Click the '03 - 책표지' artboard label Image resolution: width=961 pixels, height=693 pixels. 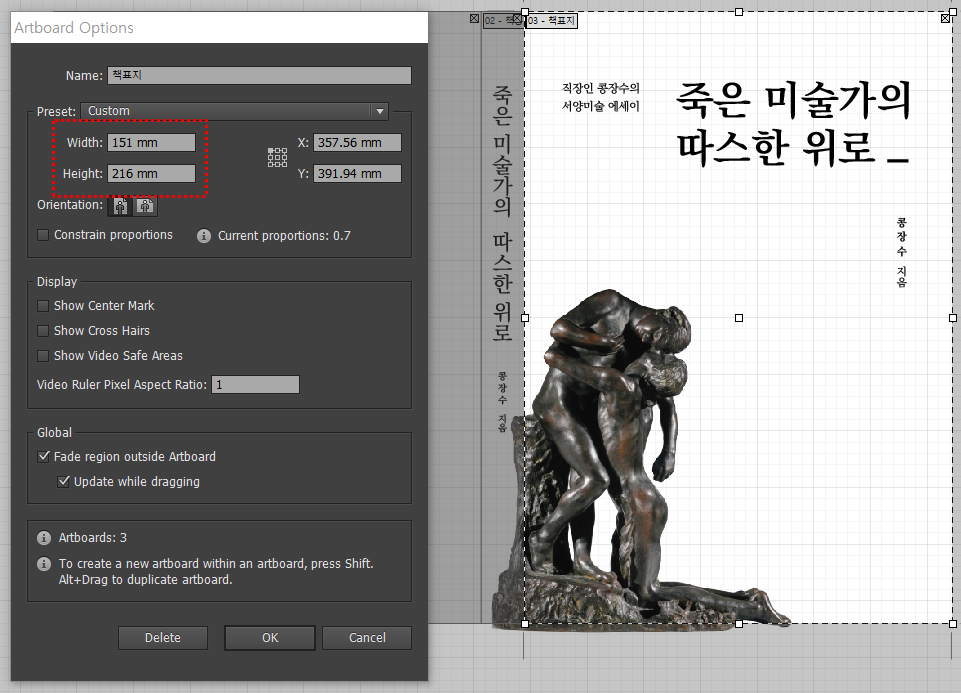552,20
